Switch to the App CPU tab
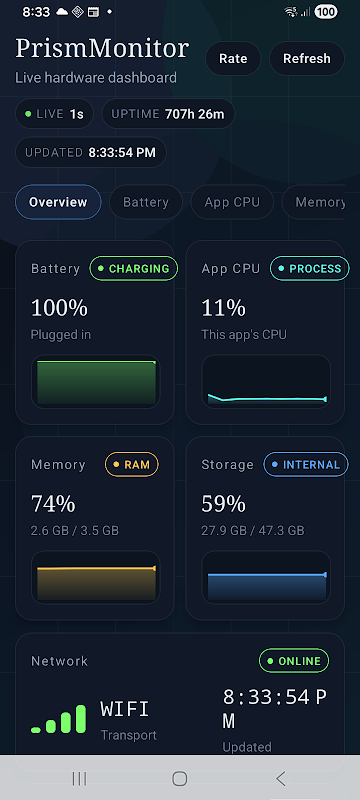The height and width of the screenshot is (800, 360). (232, 202)
